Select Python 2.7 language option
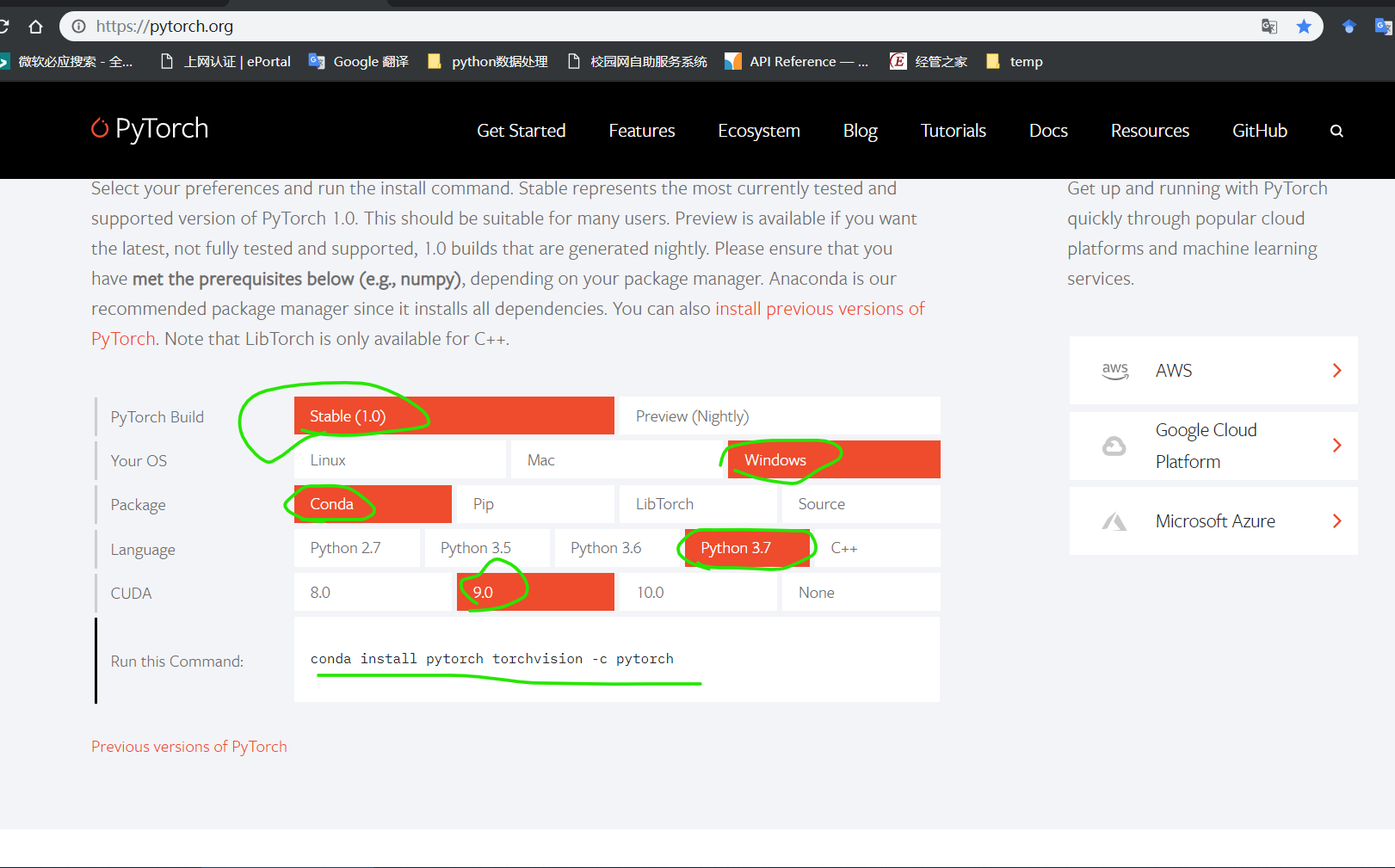 tap(357, 548)
